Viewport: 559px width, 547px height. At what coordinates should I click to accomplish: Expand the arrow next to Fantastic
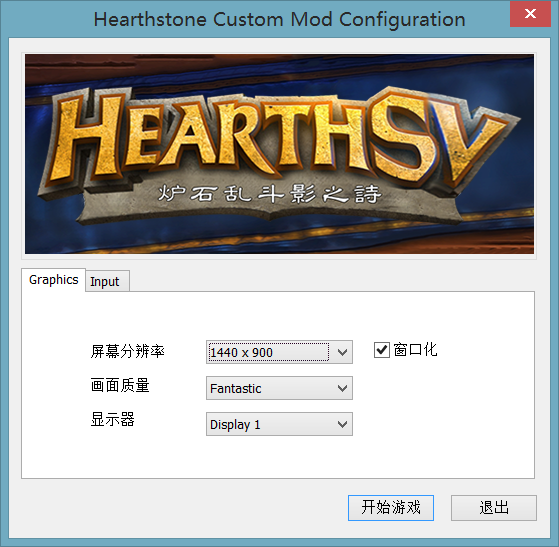click(x=342, y=388)
